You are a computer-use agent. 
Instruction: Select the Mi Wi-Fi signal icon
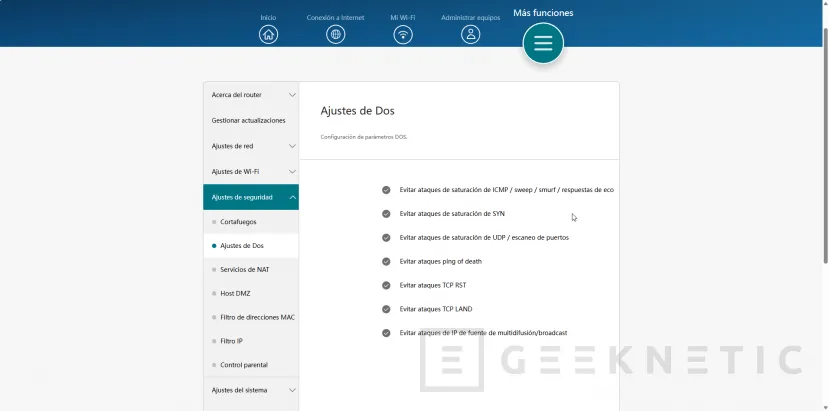(403, 34)
